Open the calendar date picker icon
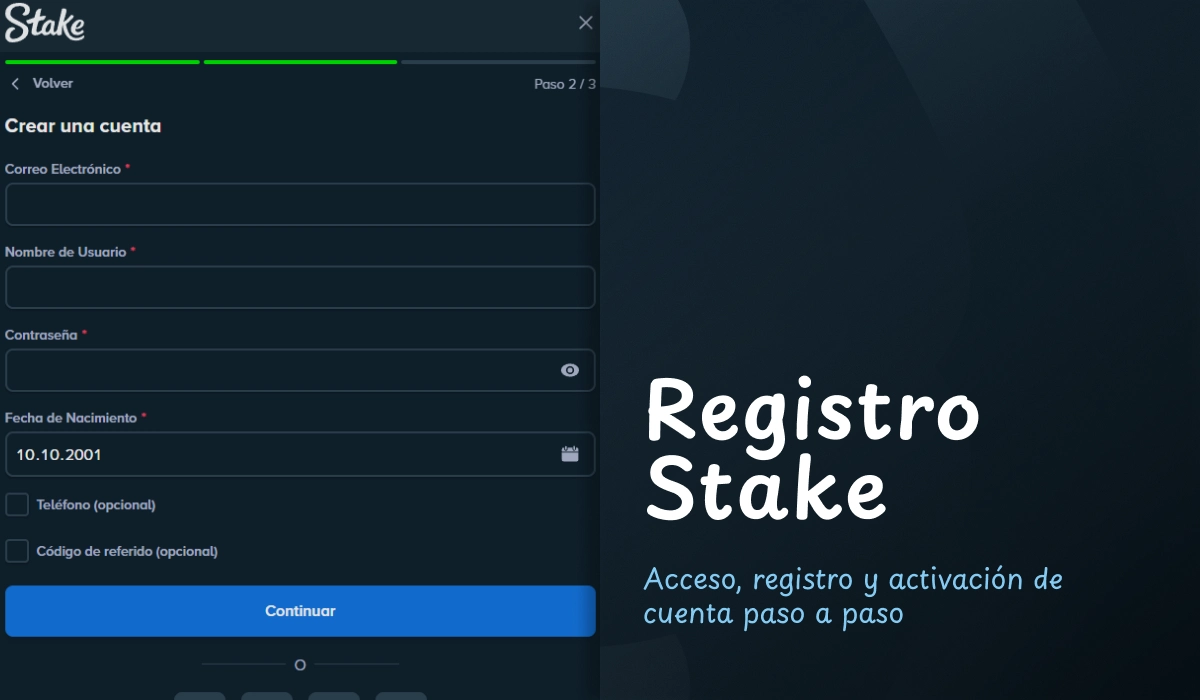 pyautogui.click(x=570, y=454)
